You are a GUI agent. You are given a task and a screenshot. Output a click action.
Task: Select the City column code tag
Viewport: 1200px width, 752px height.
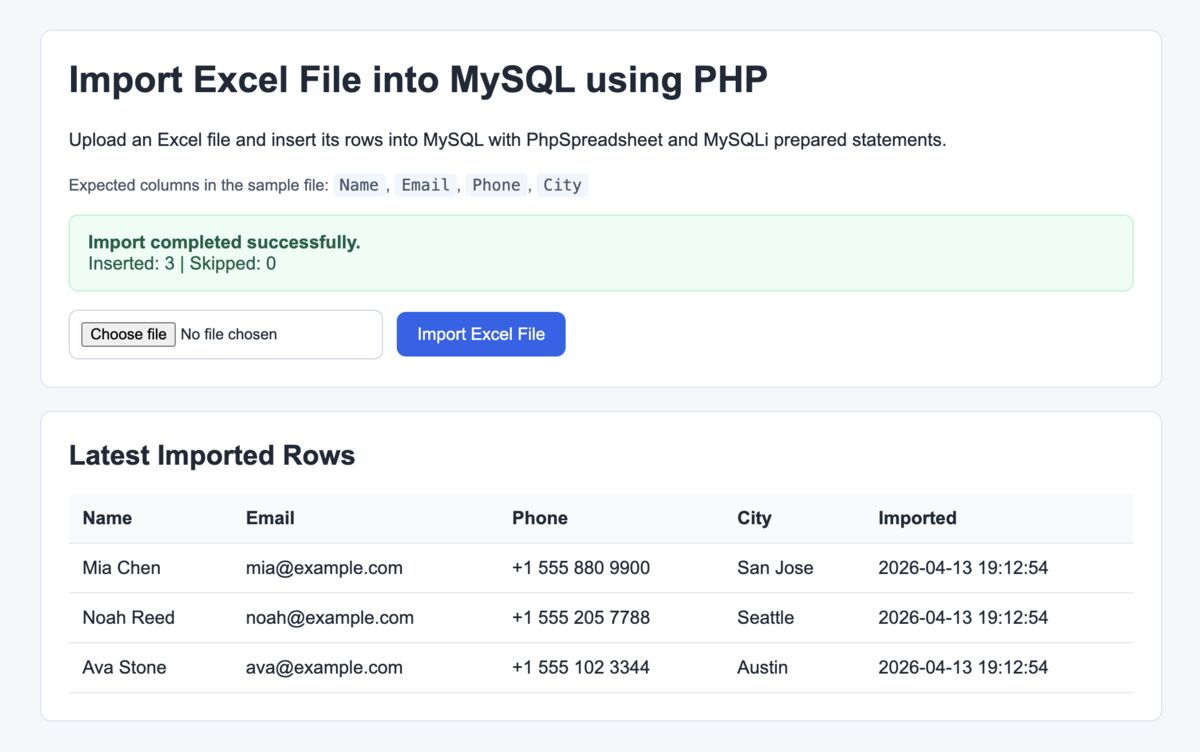(x=562, y=185)
